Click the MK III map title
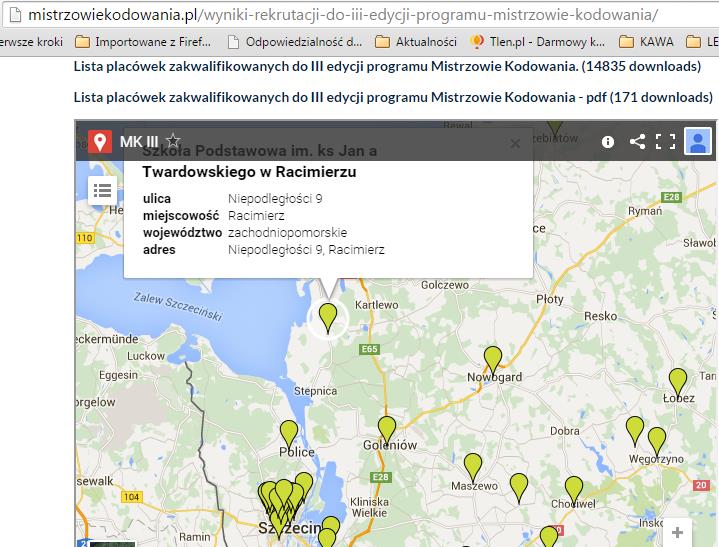Screen dimensions: 719x547 [x=139, y=142]
